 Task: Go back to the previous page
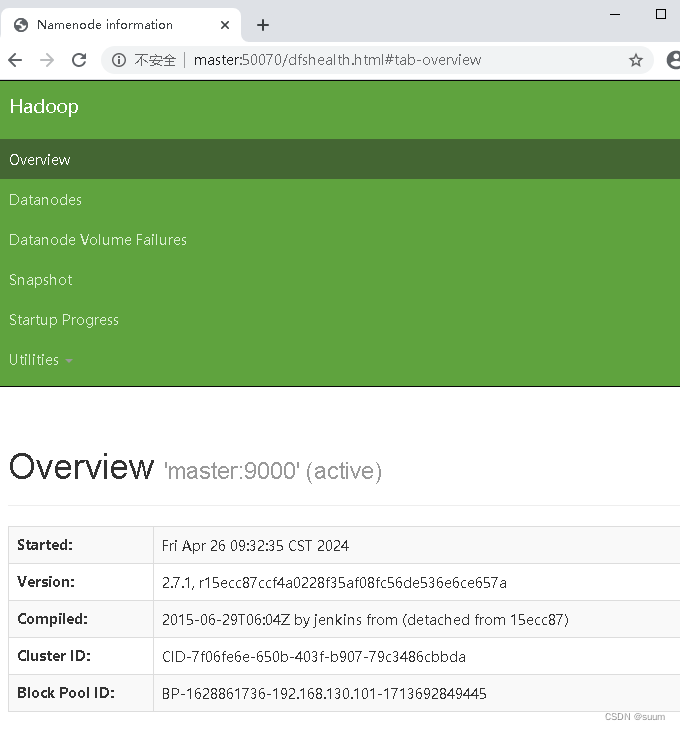coord(15,60)
